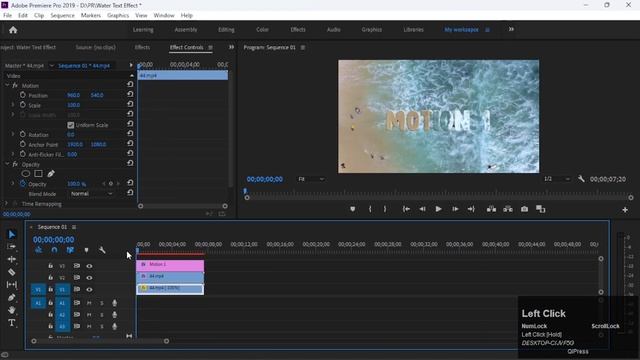Expand the Time Remapping group
Screen dimensions: 640x360
(x=6, y=203)
